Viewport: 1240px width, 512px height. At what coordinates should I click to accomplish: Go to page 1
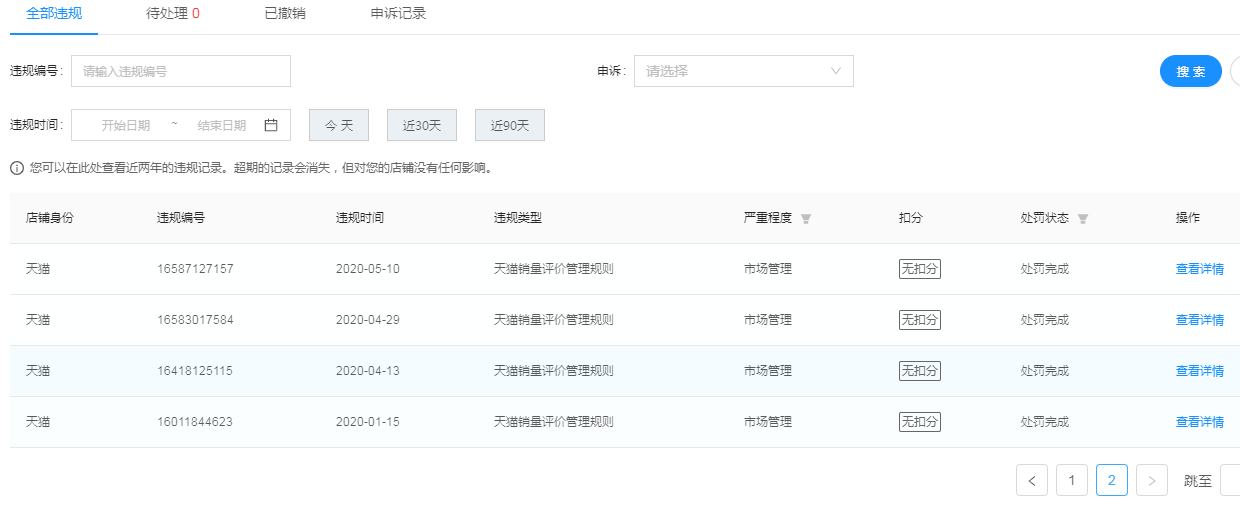[1072, 480]
